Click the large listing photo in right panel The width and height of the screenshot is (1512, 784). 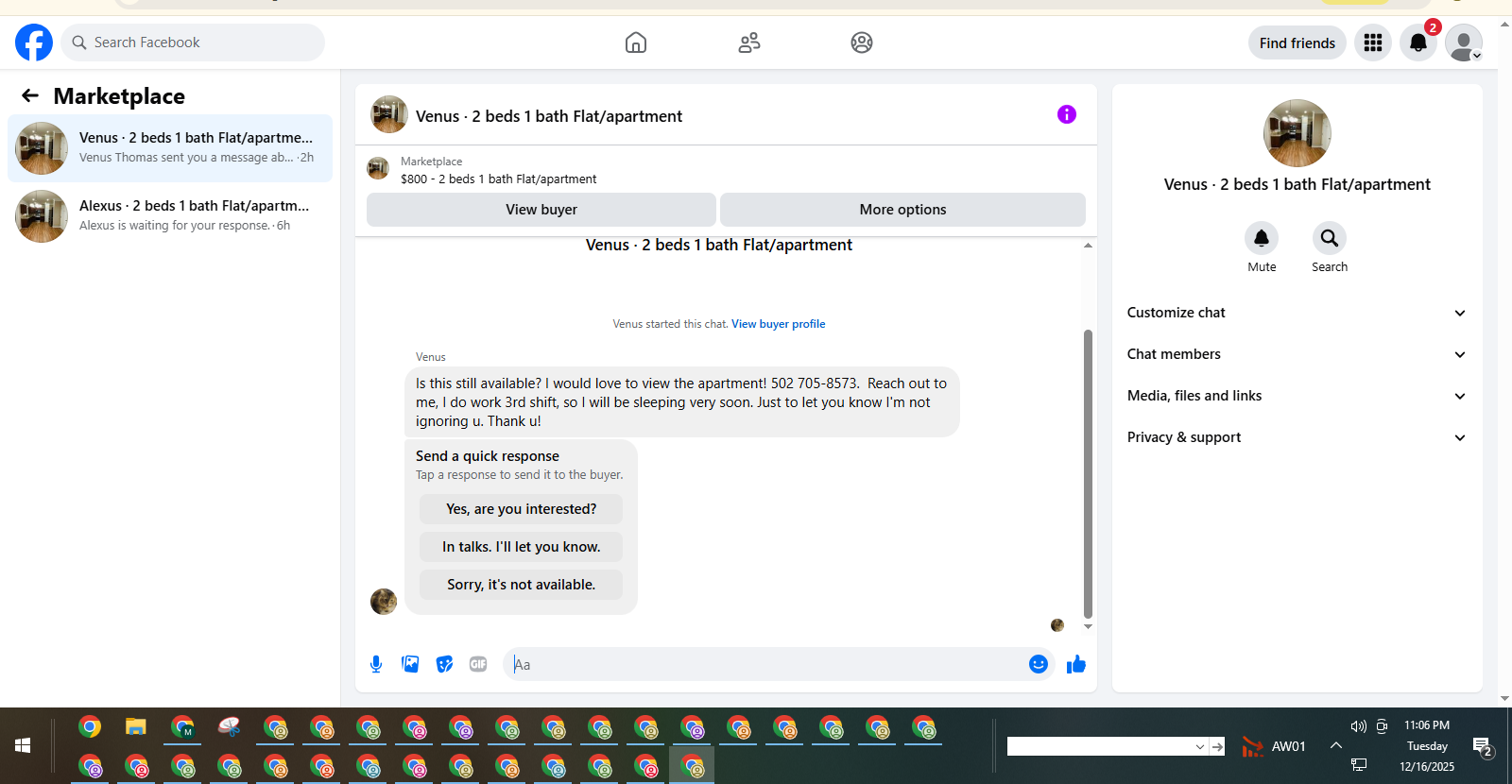[1297, 133]
